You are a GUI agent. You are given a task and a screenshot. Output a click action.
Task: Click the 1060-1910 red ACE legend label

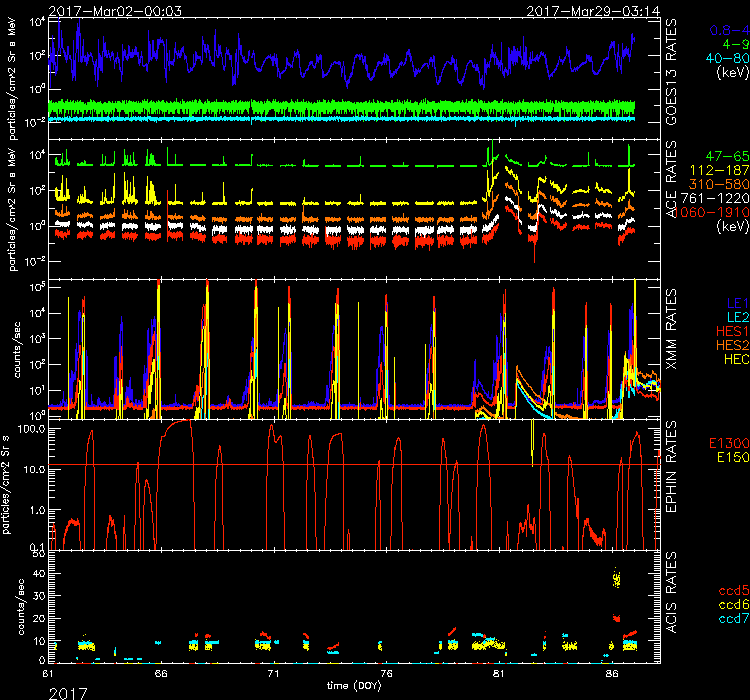711,213
